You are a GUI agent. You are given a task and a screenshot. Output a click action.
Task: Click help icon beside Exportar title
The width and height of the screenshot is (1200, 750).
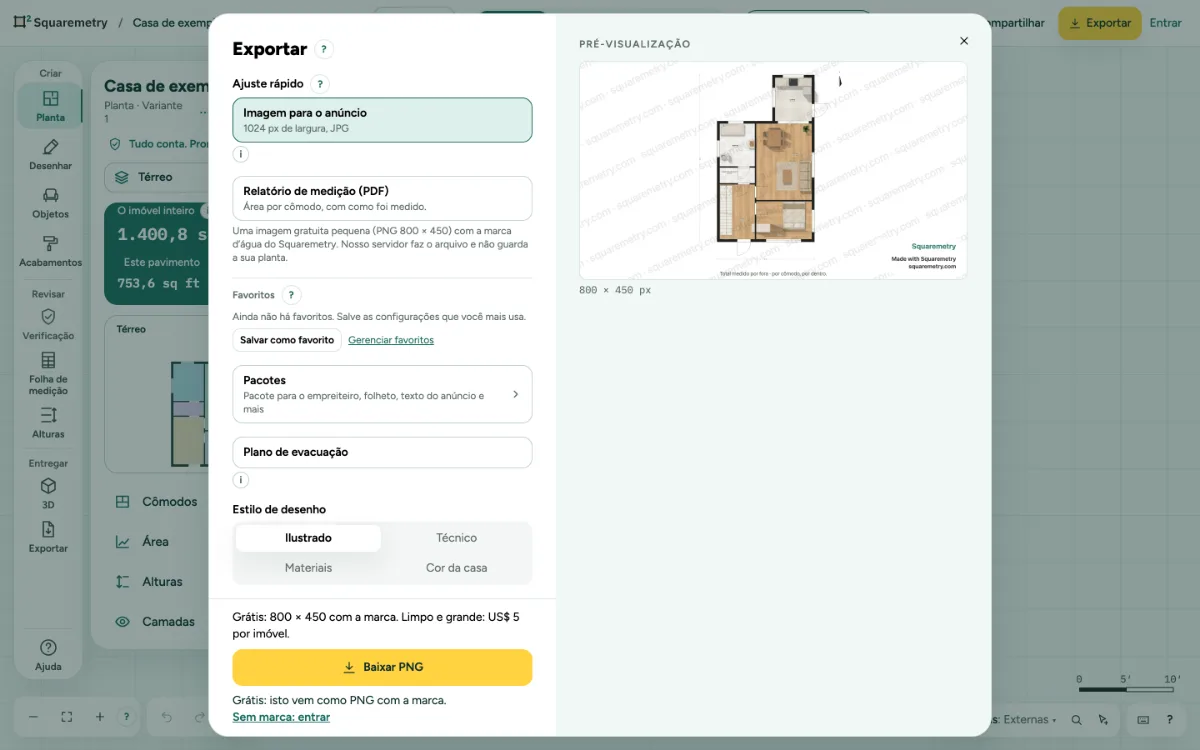(324, 49)
